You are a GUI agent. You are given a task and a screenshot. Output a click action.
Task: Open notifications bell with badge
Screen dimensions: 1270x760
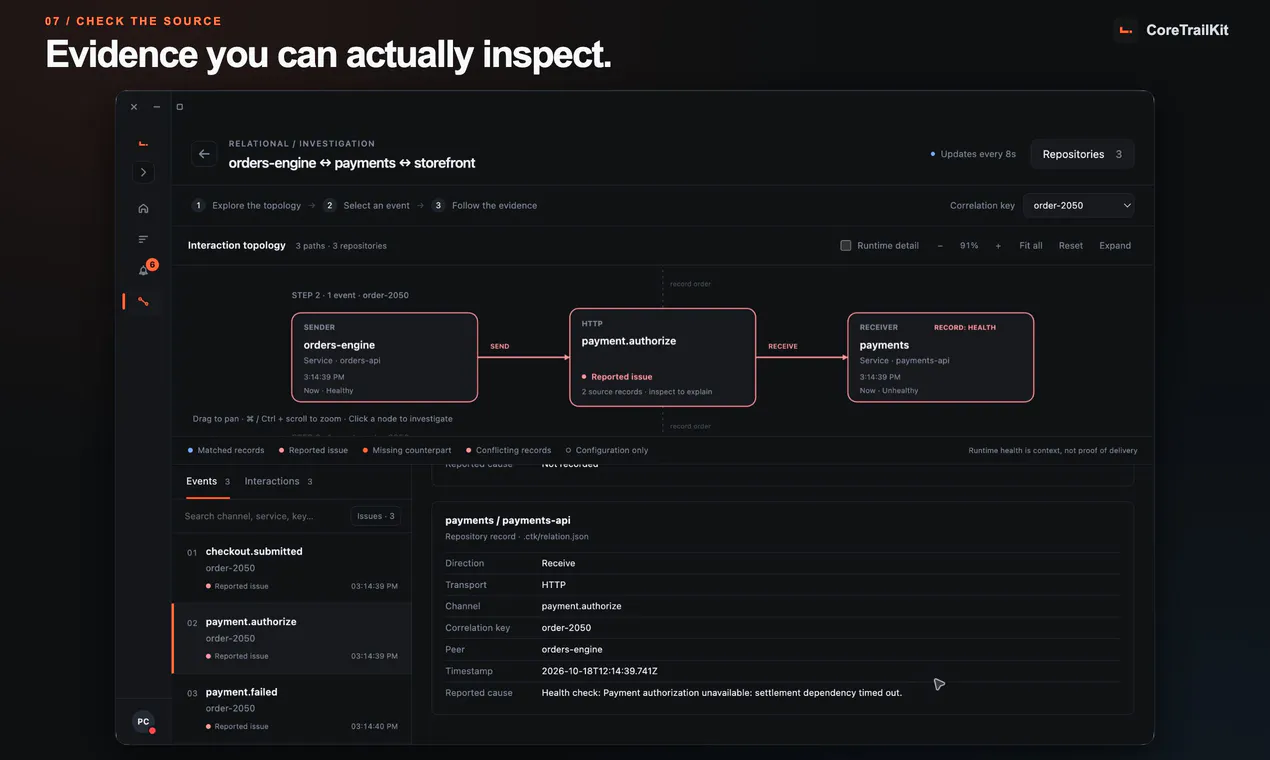point(144,269)
